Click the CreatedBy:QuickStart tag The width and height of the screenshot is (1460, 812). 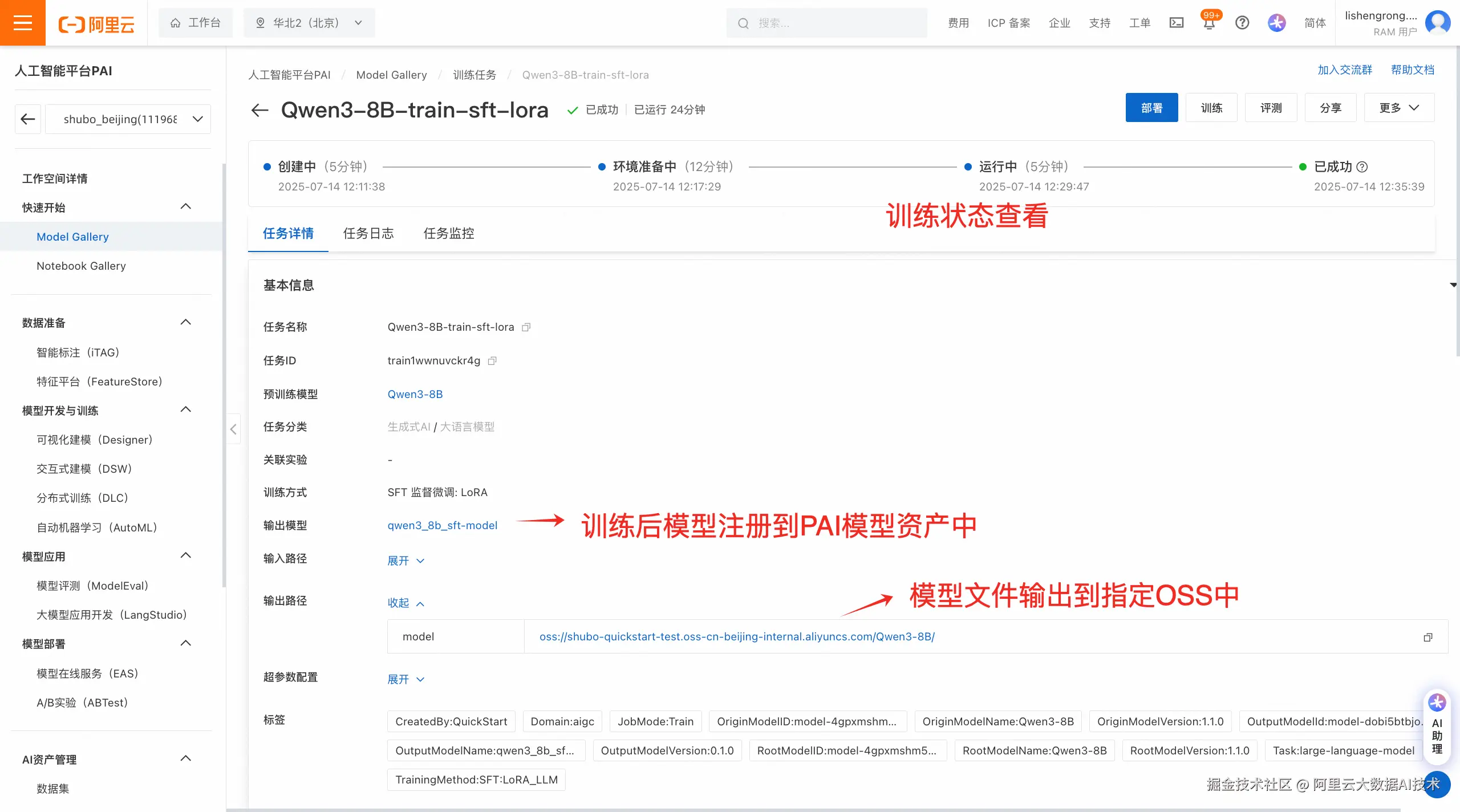[451, 721]
